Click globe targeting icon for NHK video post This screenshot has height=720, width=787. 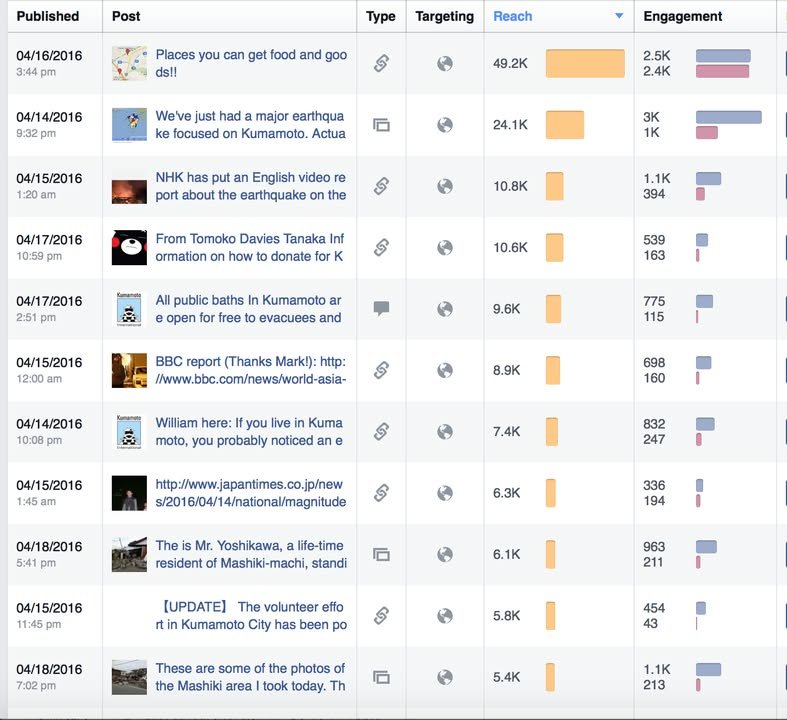tap(445, 187)
